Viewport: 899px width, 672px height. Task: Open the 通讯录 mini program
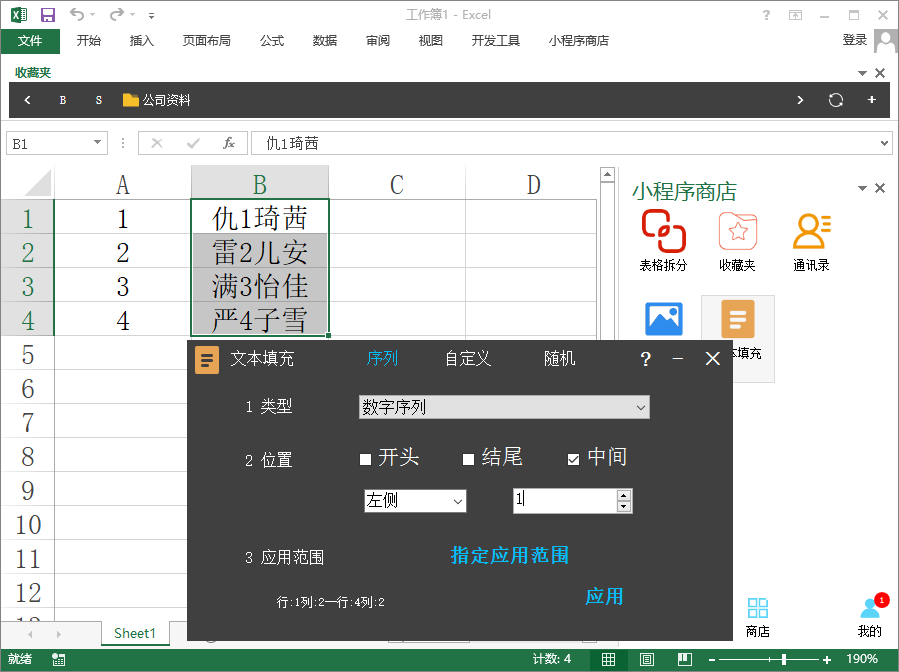(811, 240)
